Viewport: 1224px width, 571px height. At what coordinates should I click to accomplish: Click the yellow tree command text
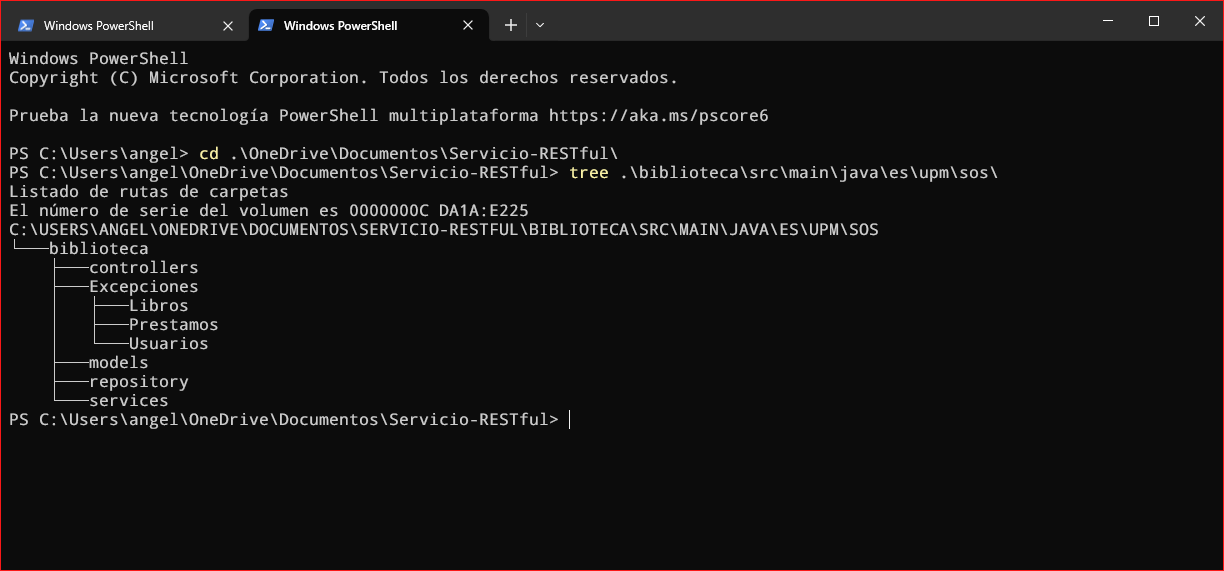tap(589, 173)
